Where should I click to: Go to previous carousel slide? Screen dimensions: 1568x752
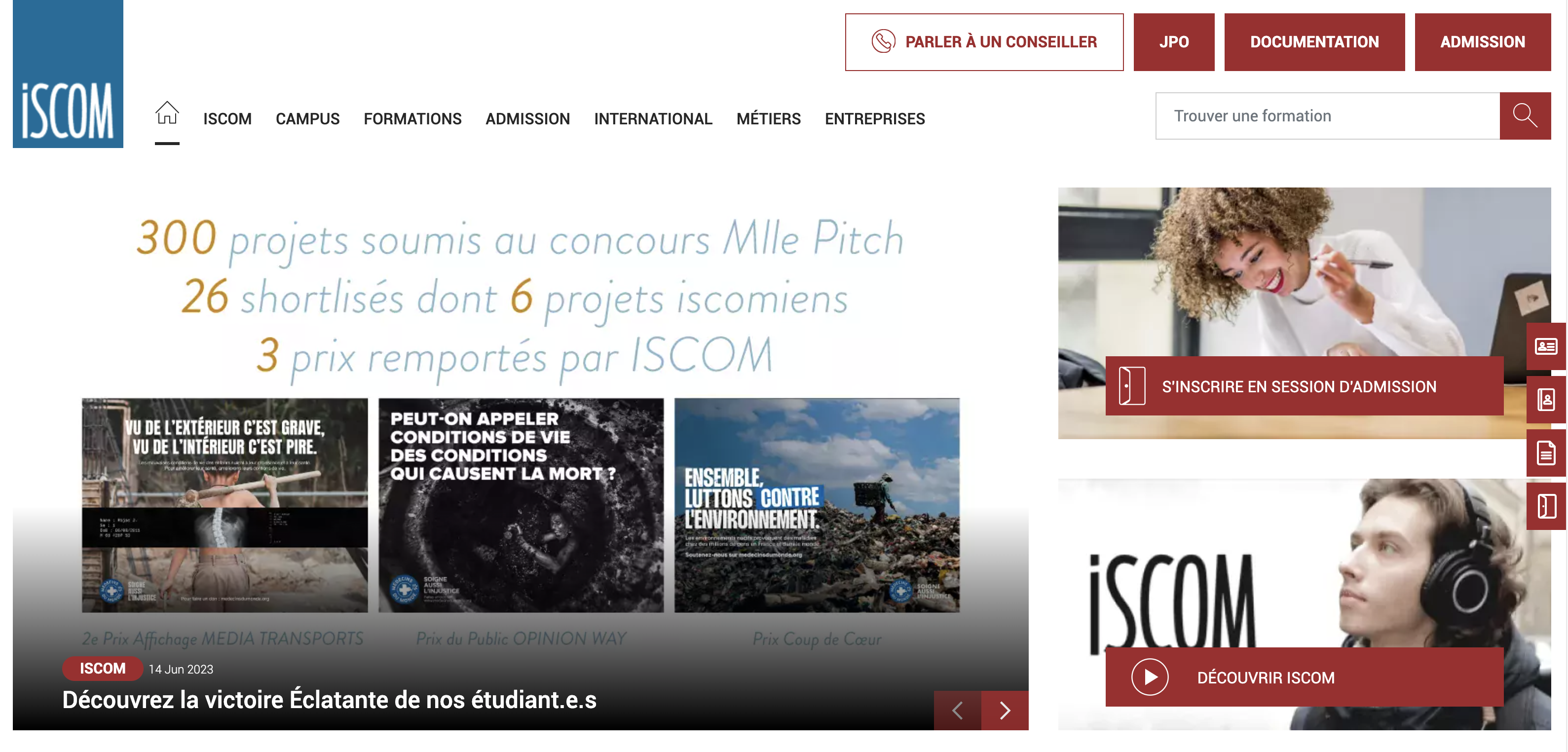click(x=958, y=710)
